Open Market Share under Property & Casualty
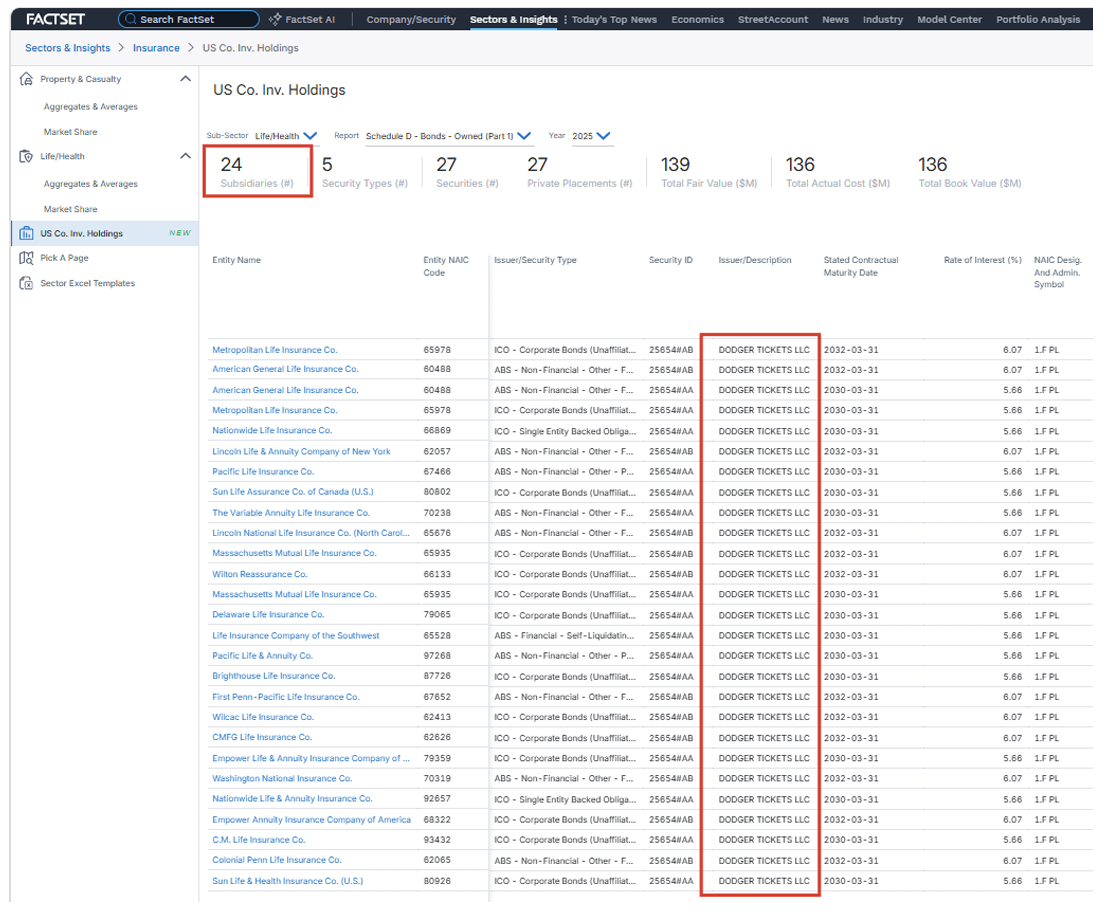The image size is (1102, 911). [70, 132]
